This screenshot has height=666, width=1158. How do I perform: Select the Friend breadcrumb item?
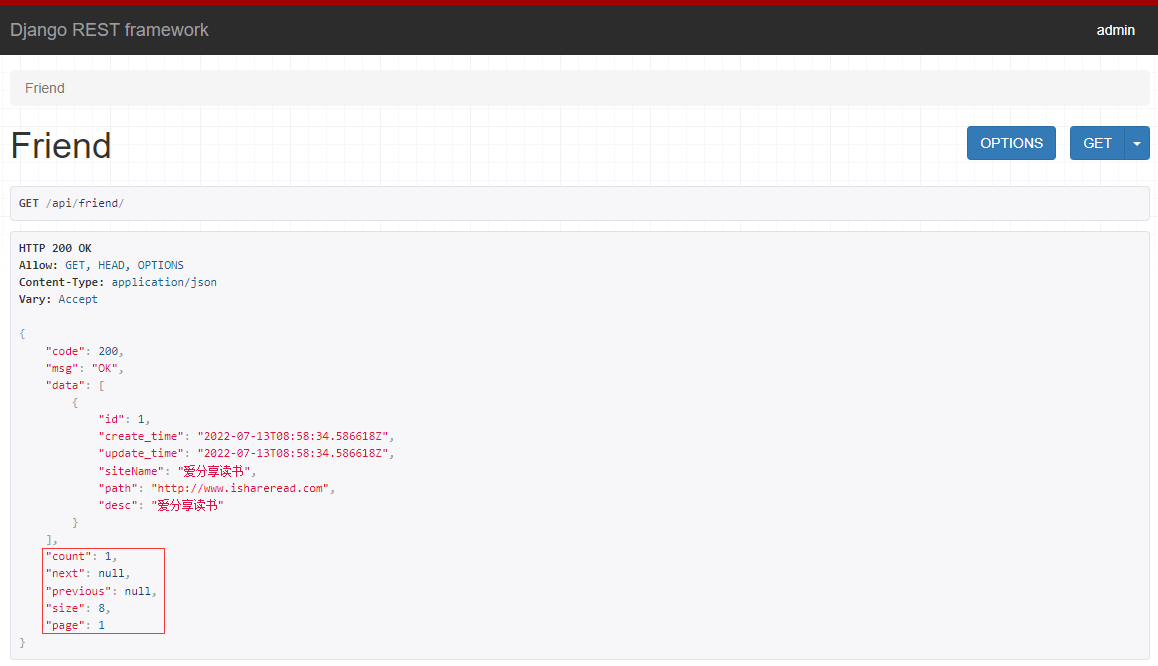click(45, 88)
